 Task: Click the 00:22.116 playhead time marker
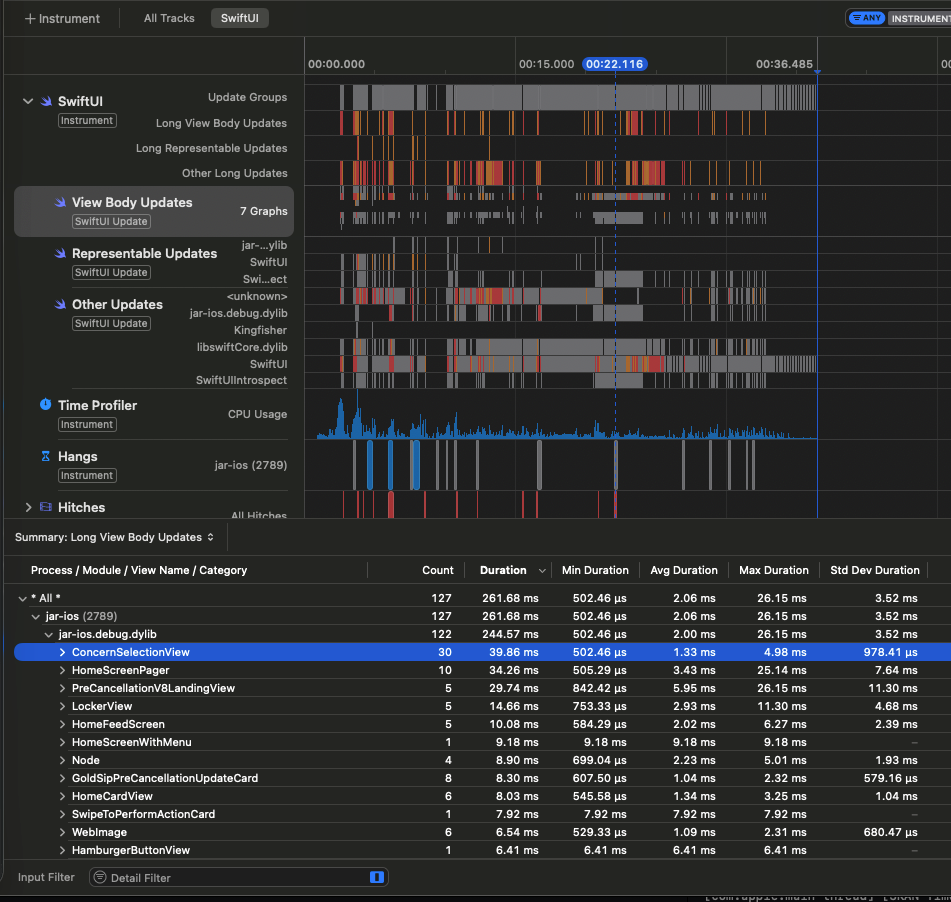click(615, 64)
